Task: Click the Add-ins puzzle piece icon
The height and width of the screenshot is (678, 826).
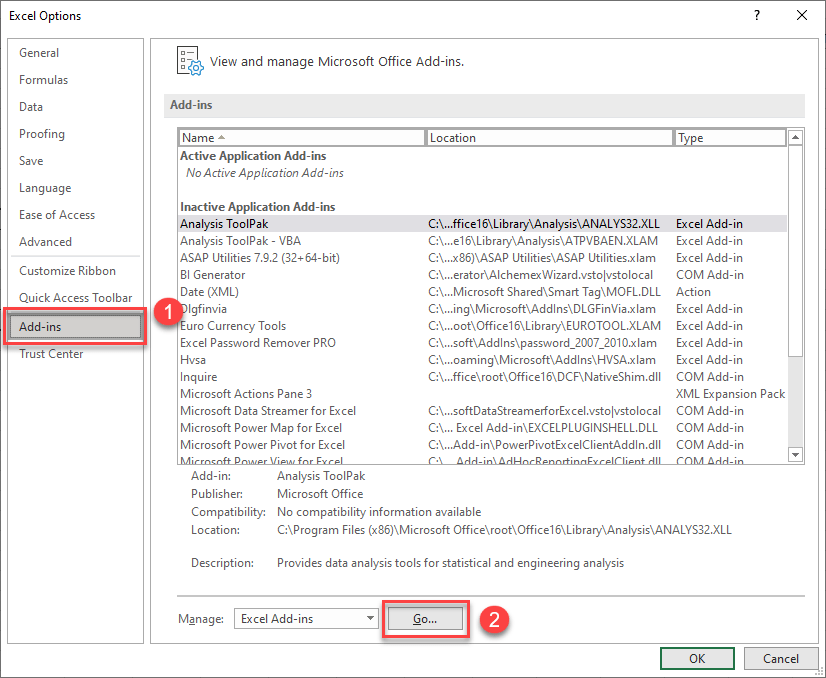Action: 189,61
